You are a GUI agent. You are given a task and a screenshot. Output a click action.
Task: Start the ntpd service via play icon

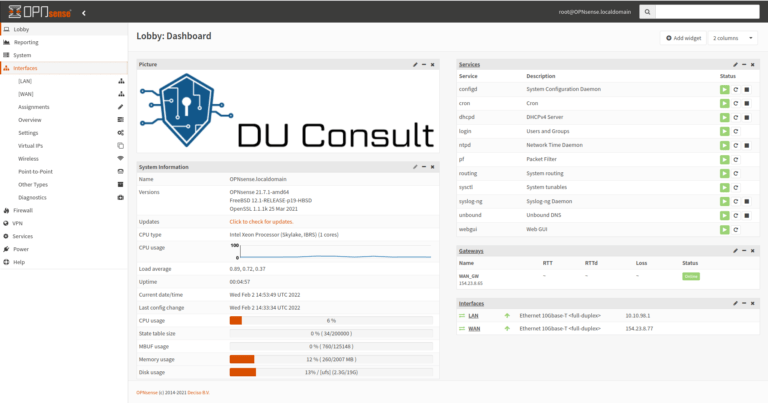tap(724, 145)
